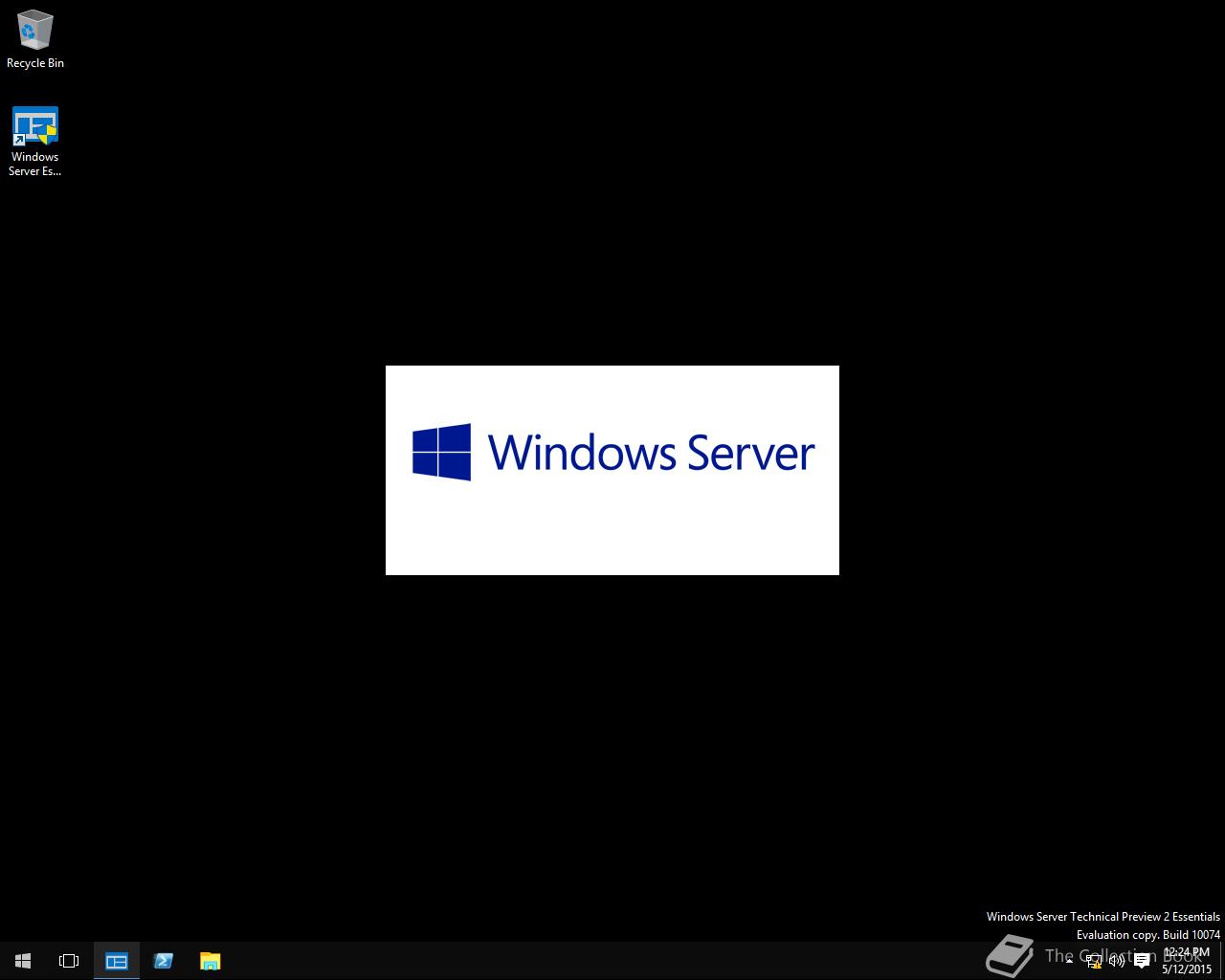This screenshot has width=1225, height=980.
Task: Open Task View on the taskbar
Action: (69, 961)
